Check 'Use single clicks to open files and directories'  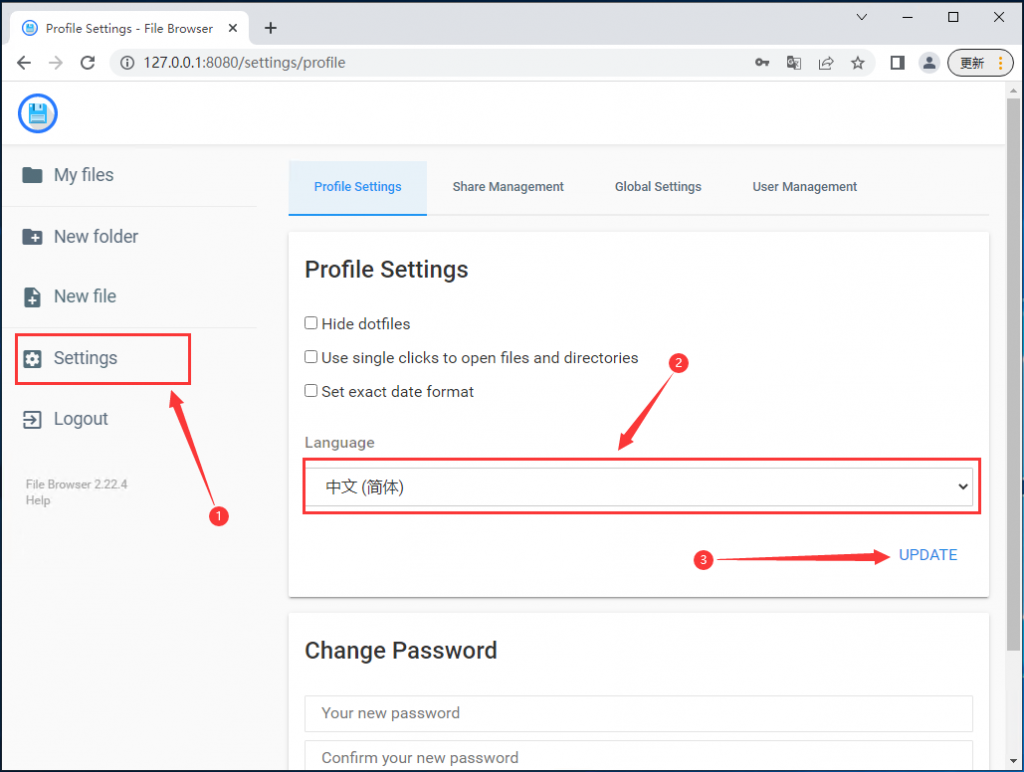tap(311, 357)
